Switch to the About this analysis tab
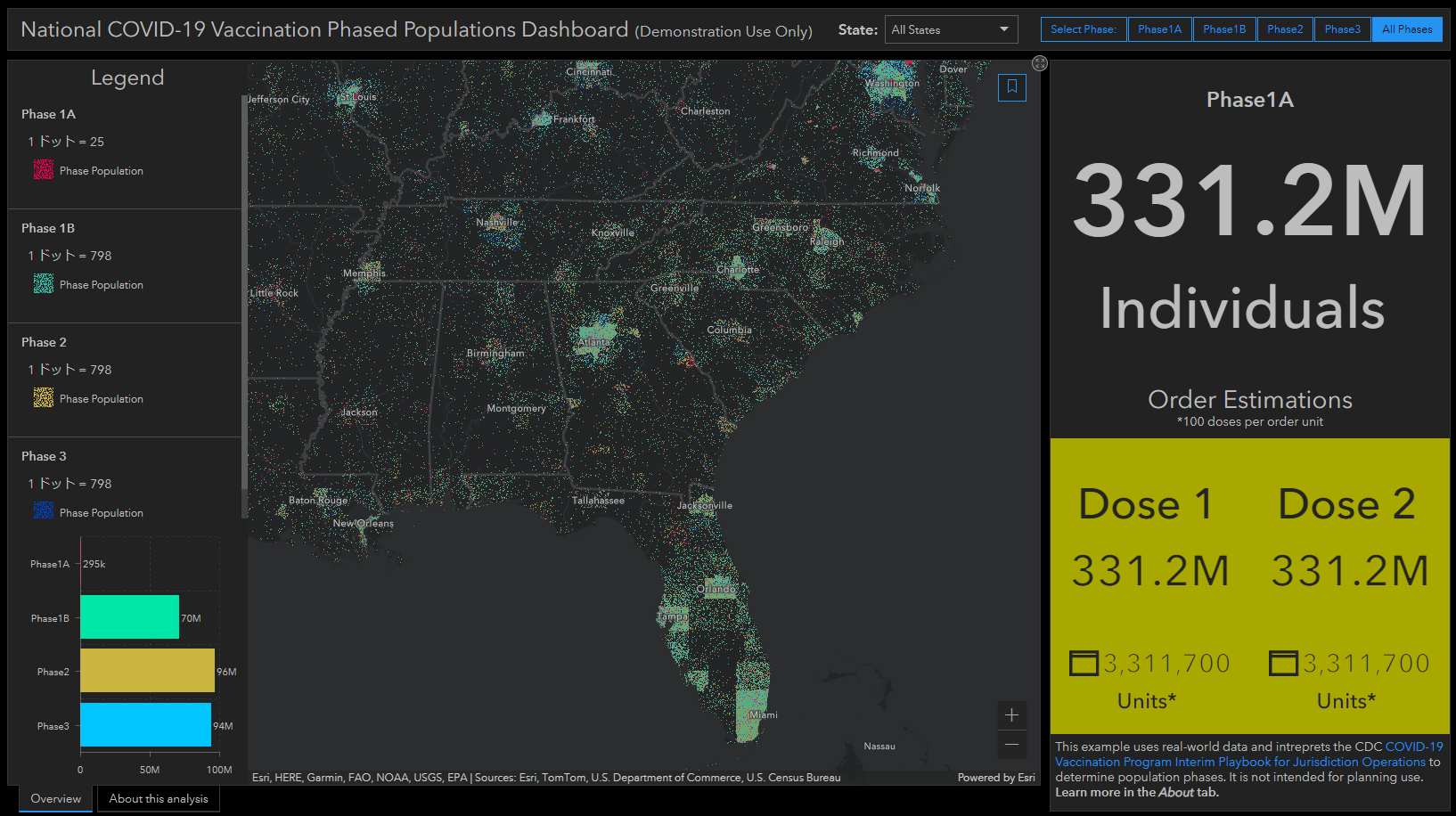1456x816 pixels. (159, 799)
